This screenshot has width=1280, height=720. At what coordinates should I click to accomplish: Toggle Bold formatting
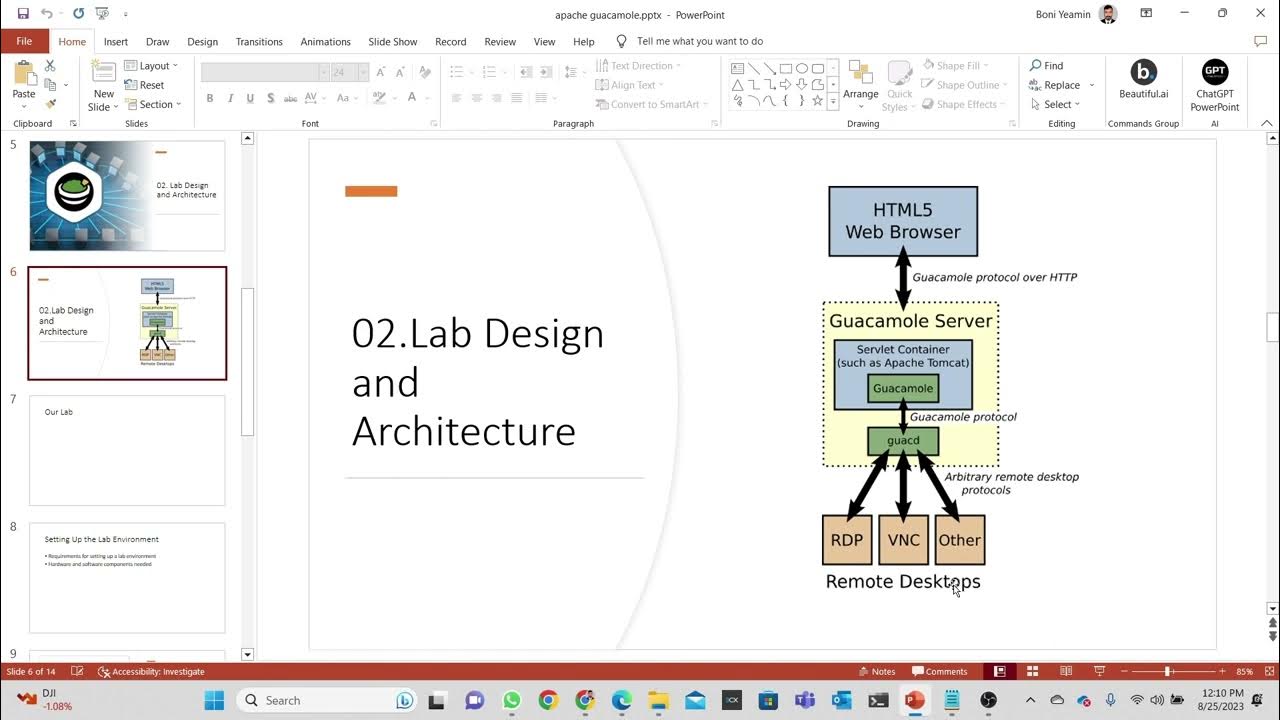tap(210, 98)
